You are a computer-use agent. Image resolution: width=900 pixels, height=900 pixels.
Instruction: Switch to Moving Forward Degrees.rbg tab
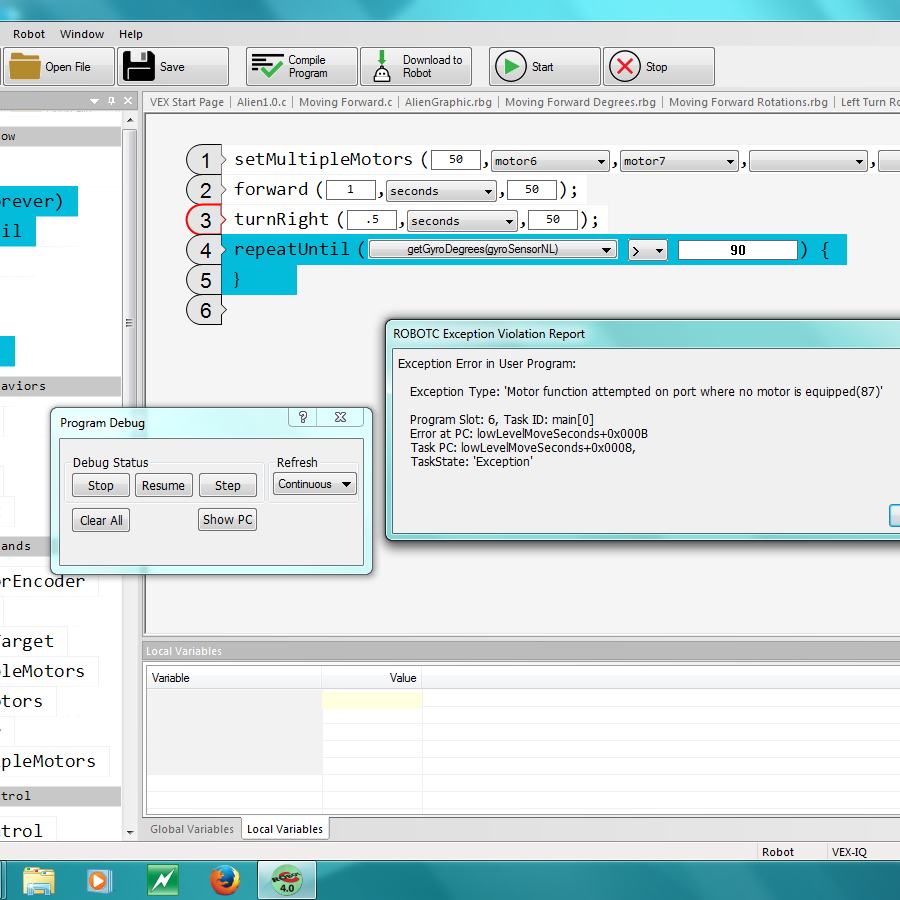click(x=580, y=102)
